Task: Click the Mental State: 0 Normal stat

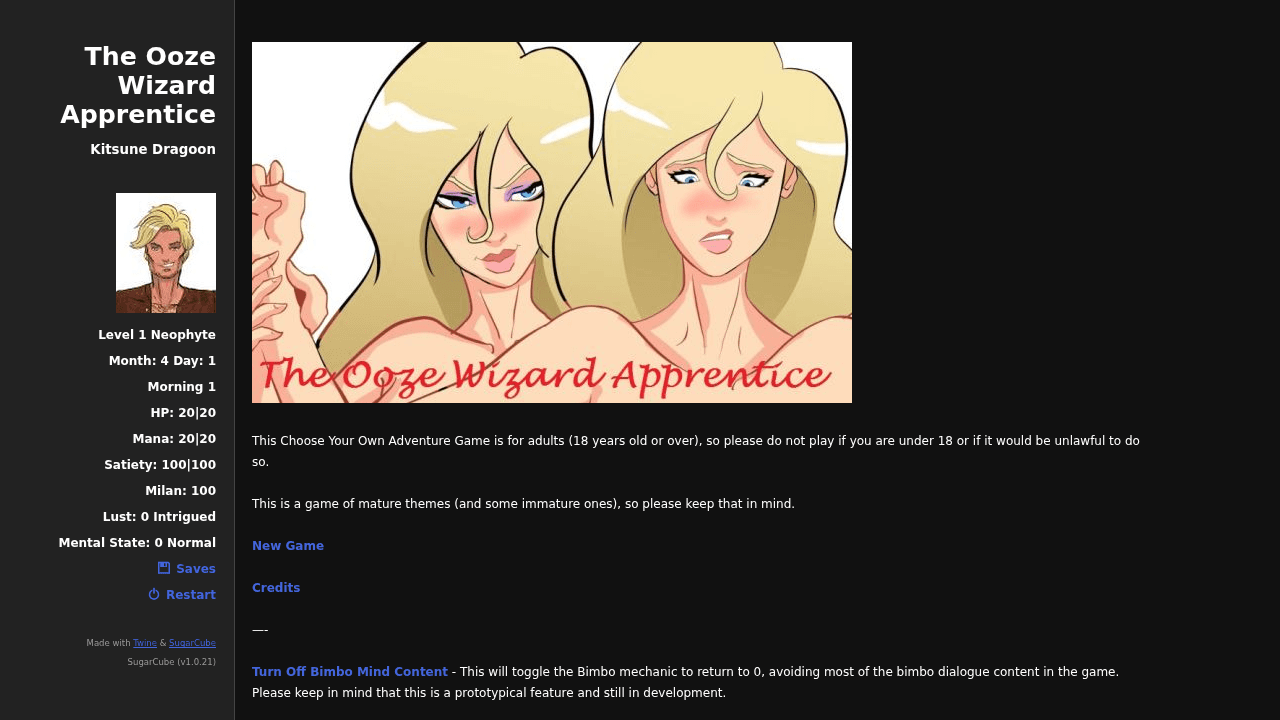Action: [x=137, y=543]
